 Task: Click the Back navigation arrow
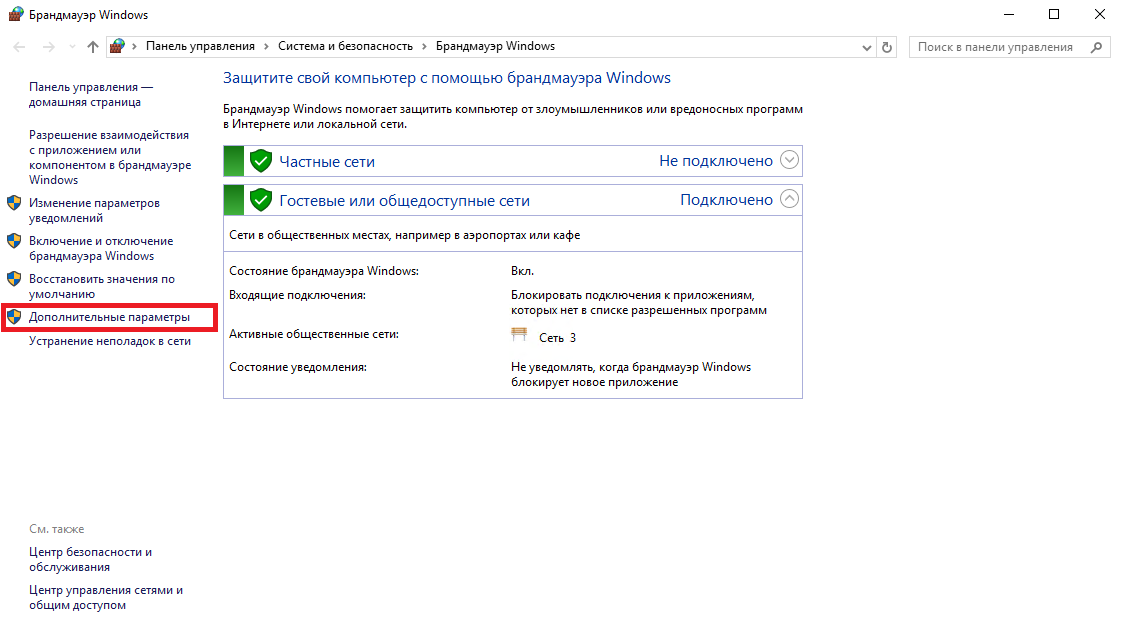tap(19, 47)
